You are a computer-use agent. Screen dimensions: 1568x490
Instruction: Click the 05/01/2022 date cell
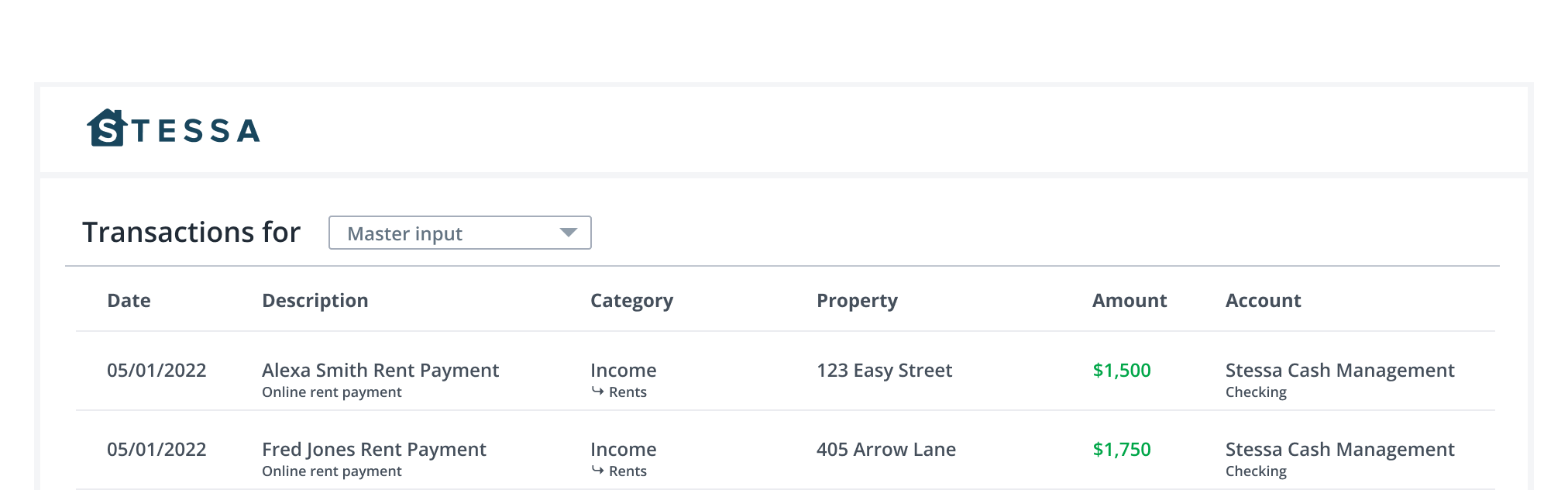point(157,371)
